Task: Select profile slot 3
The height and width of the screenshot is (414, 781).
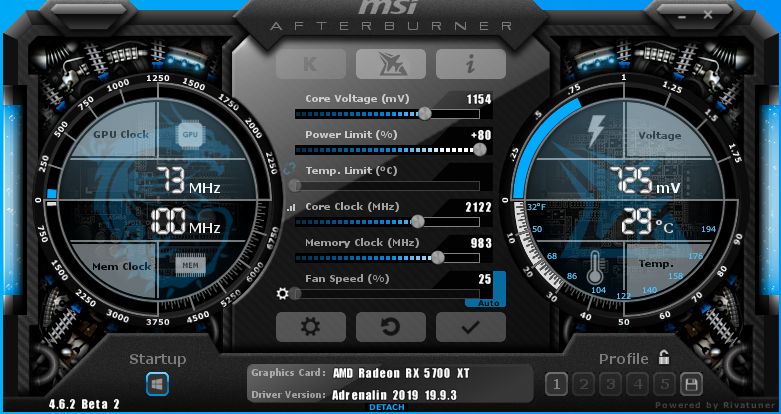Action: tap(611, 384)
